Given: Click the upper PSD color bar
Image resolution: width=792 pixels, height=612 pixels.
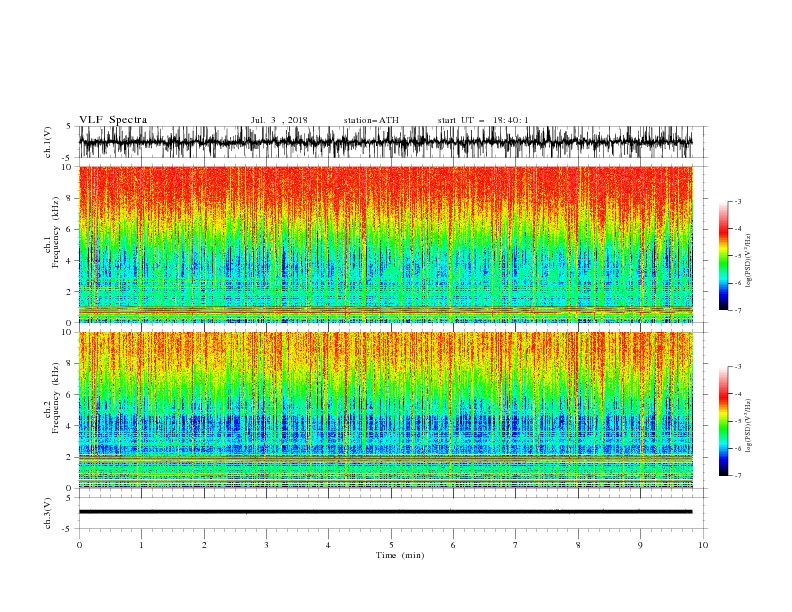Looking at the screenshot, I should 724,256.
